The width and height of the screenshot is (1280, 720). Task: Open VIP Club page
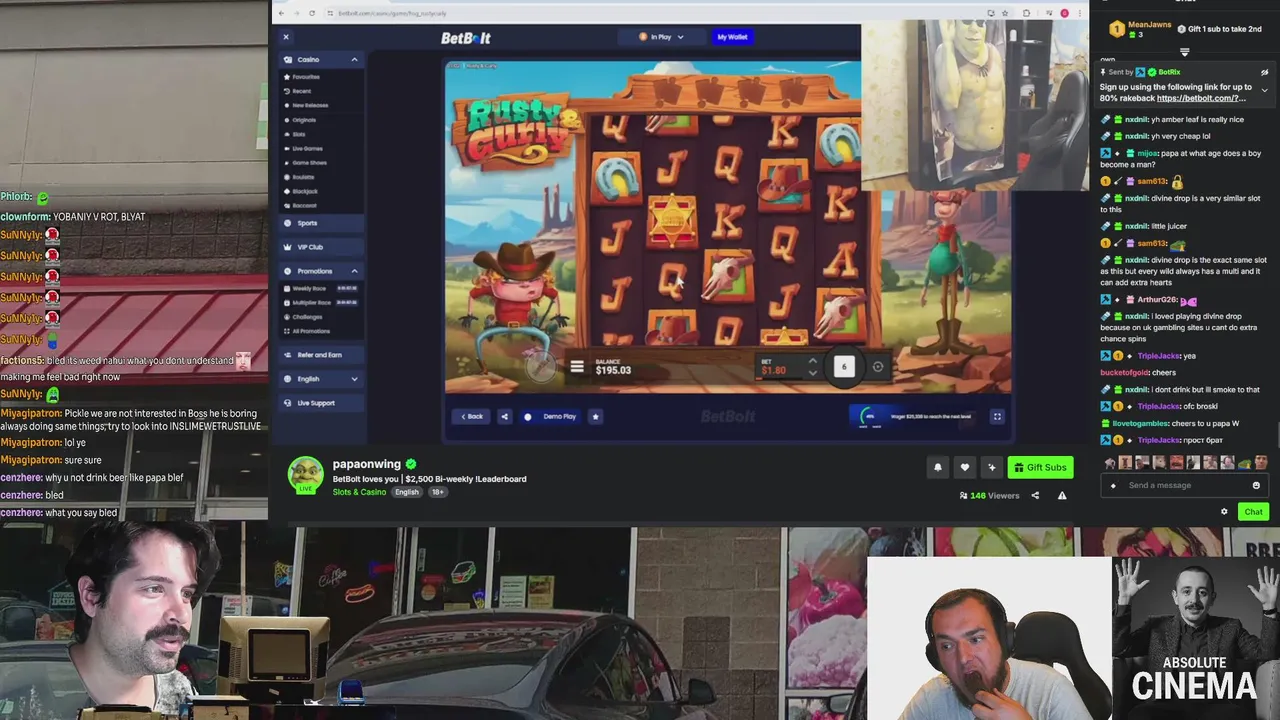pos(321,247)
